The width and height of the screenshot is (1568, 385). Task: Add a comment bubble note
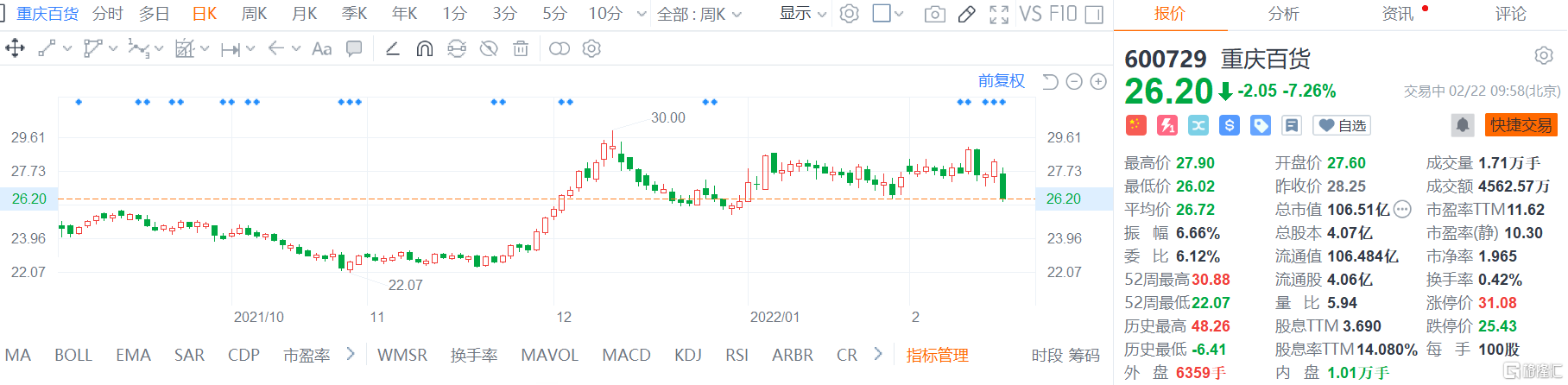[x=354, y=48]
